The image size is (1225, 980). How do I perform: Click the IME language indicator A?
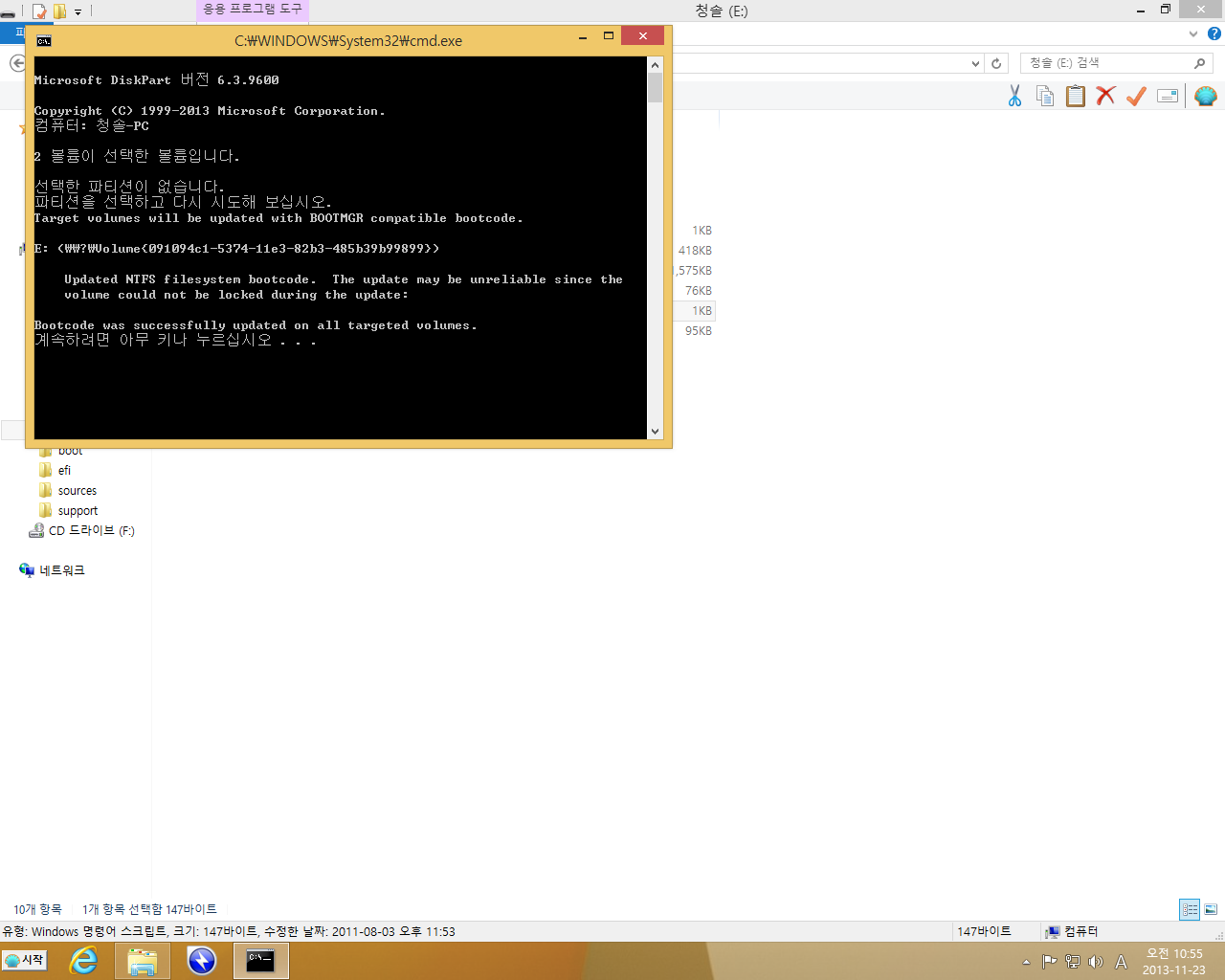tap(1121, 962)
